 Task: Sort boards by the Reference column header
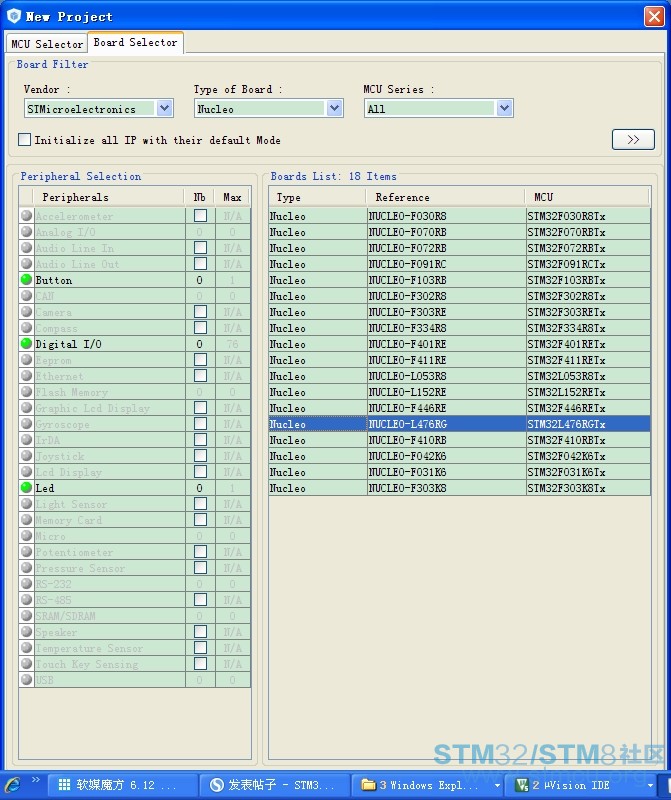pos(445,197)
